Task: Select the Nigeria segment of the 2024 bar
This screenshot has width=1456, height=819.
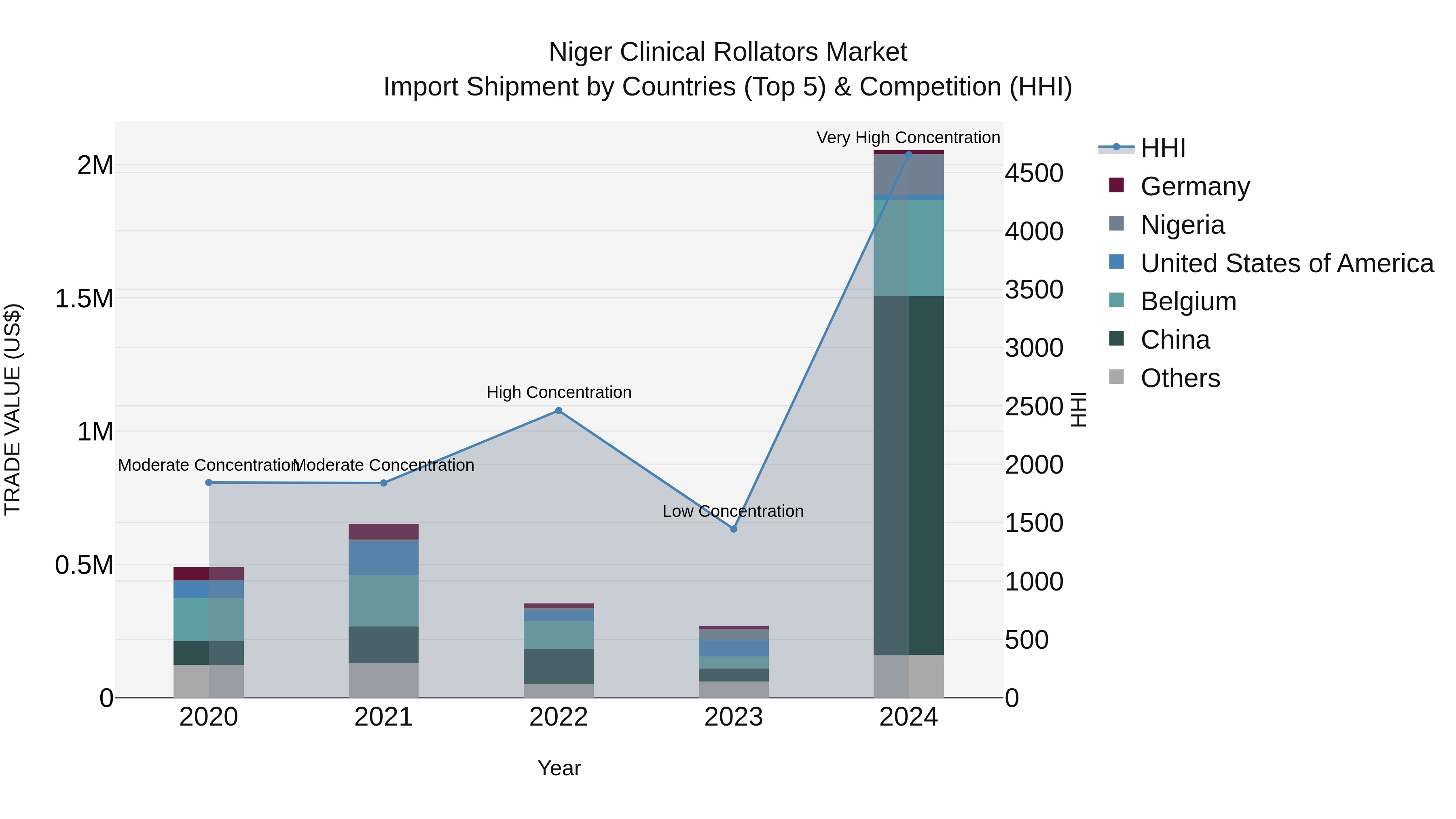Action: pos(909,175)
